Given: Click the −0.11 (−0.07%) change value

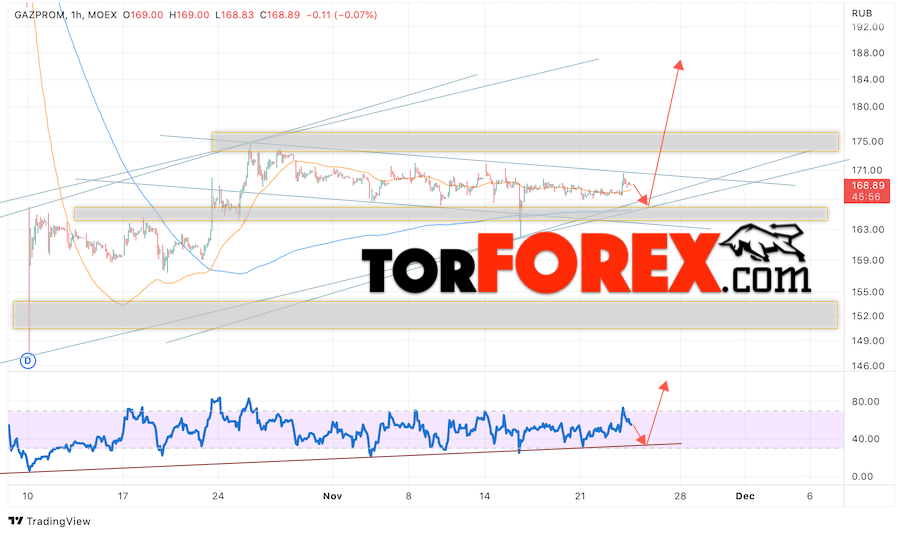Looking at the screenshot, I should [x=342, y=15].
